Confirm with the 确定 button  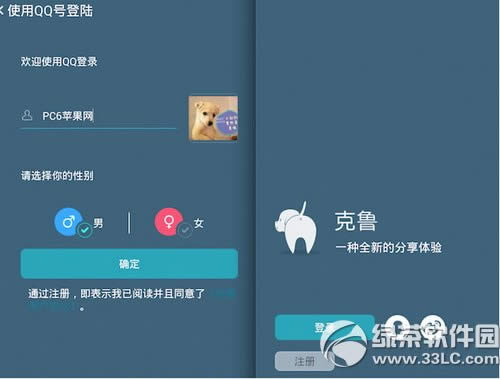tap(129, 264)
